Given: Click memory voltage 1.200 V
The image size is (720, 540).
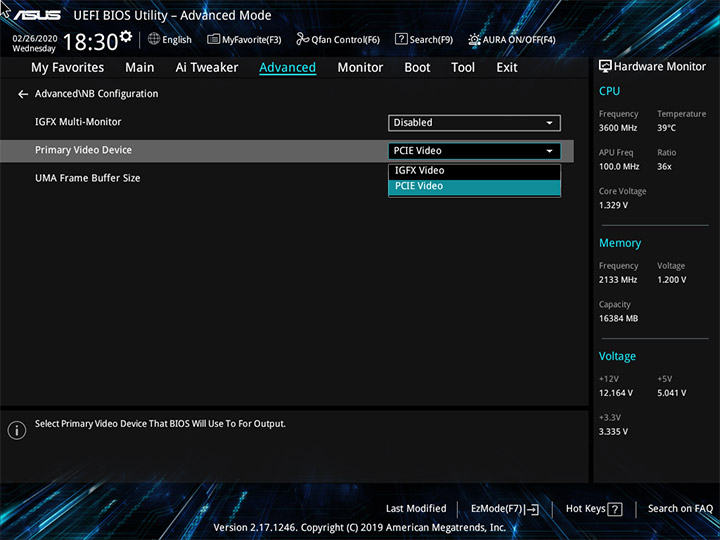Looking at the screenshot, I should pos(671,280).
